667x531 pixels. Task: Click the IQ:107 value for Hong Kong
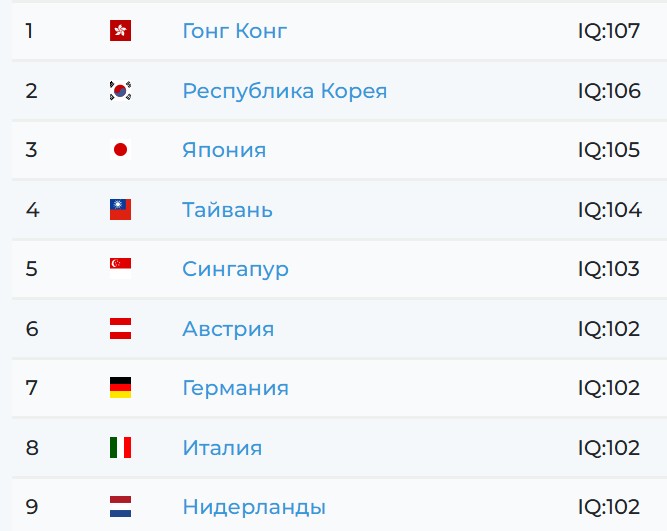click(609, 31)
